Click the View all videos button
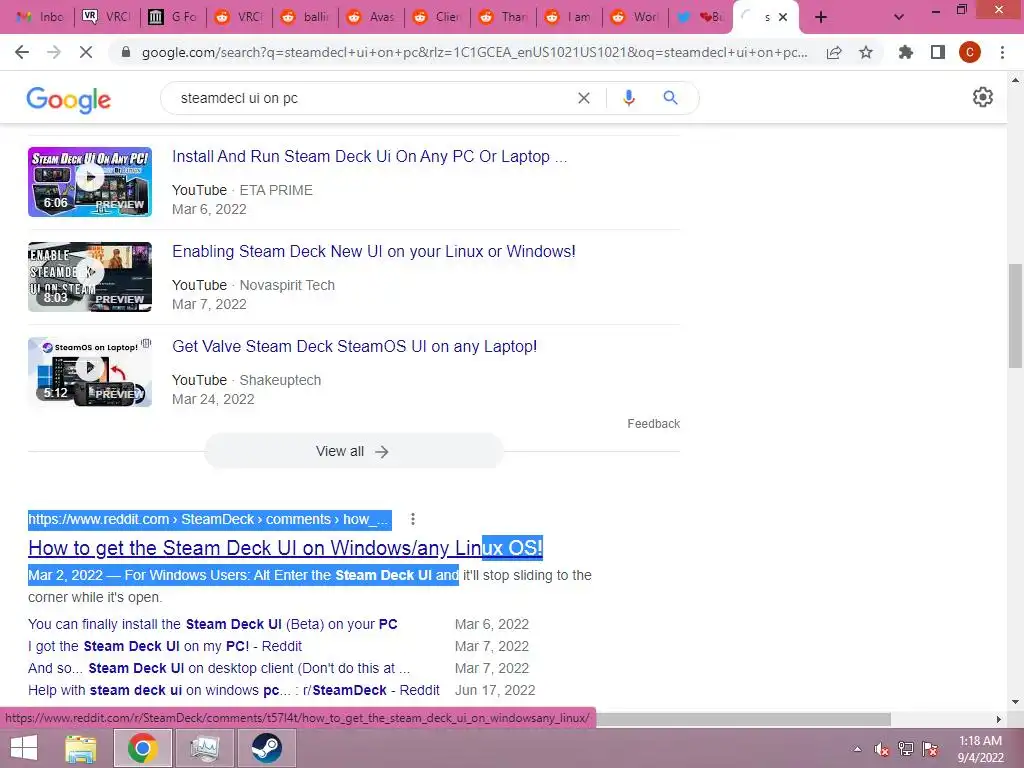Viewport: 1024px width, 768px height. pos(353,451)
